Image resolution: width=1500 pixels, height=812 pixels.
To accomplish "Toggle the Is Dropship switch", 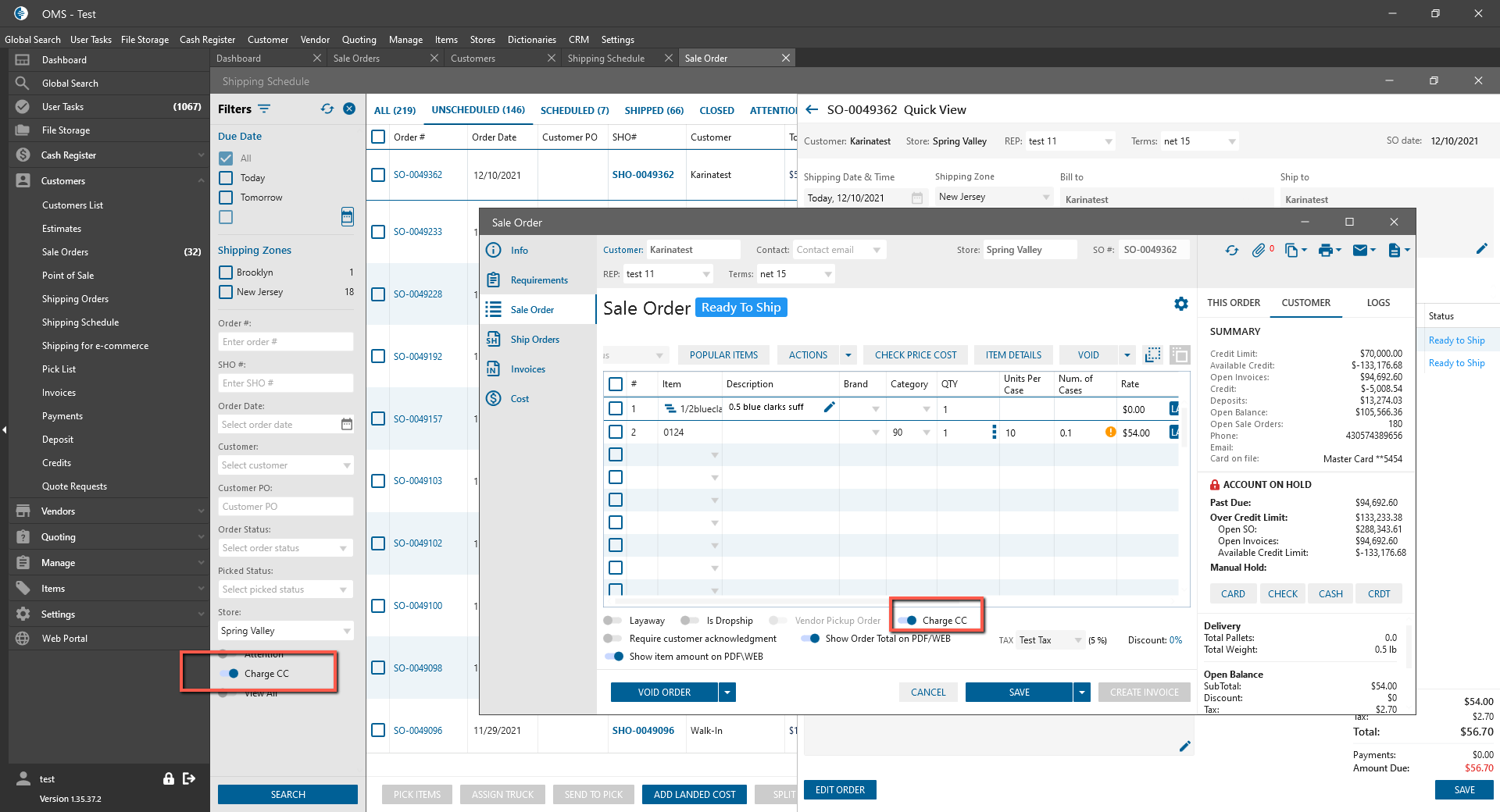I will coord(690,621).
